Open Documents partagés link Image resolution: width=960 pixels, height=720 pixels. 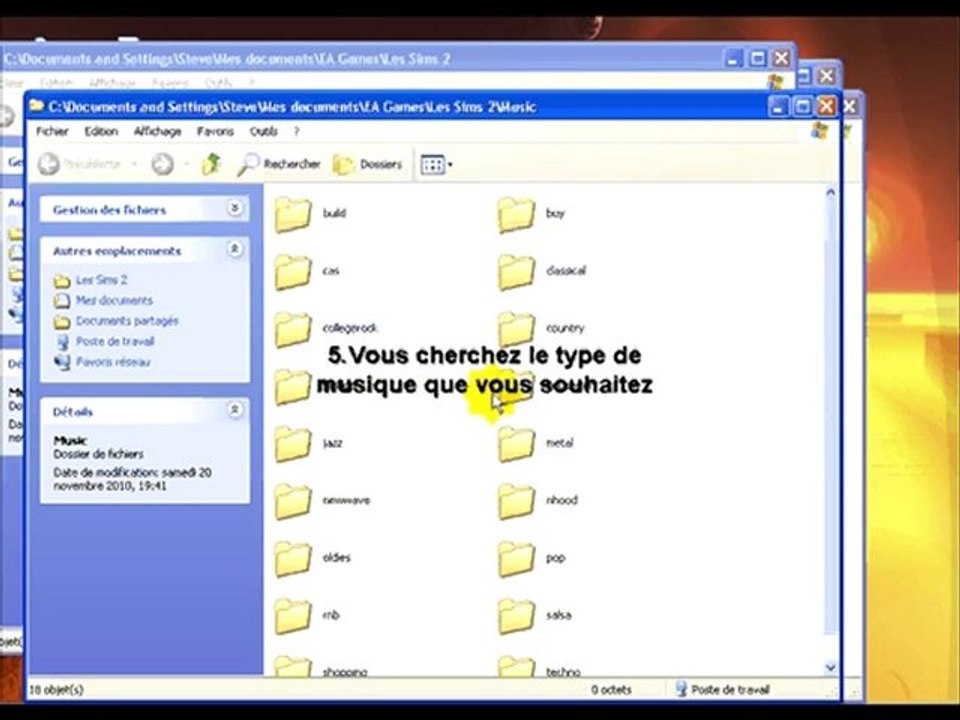pos(127,321)
